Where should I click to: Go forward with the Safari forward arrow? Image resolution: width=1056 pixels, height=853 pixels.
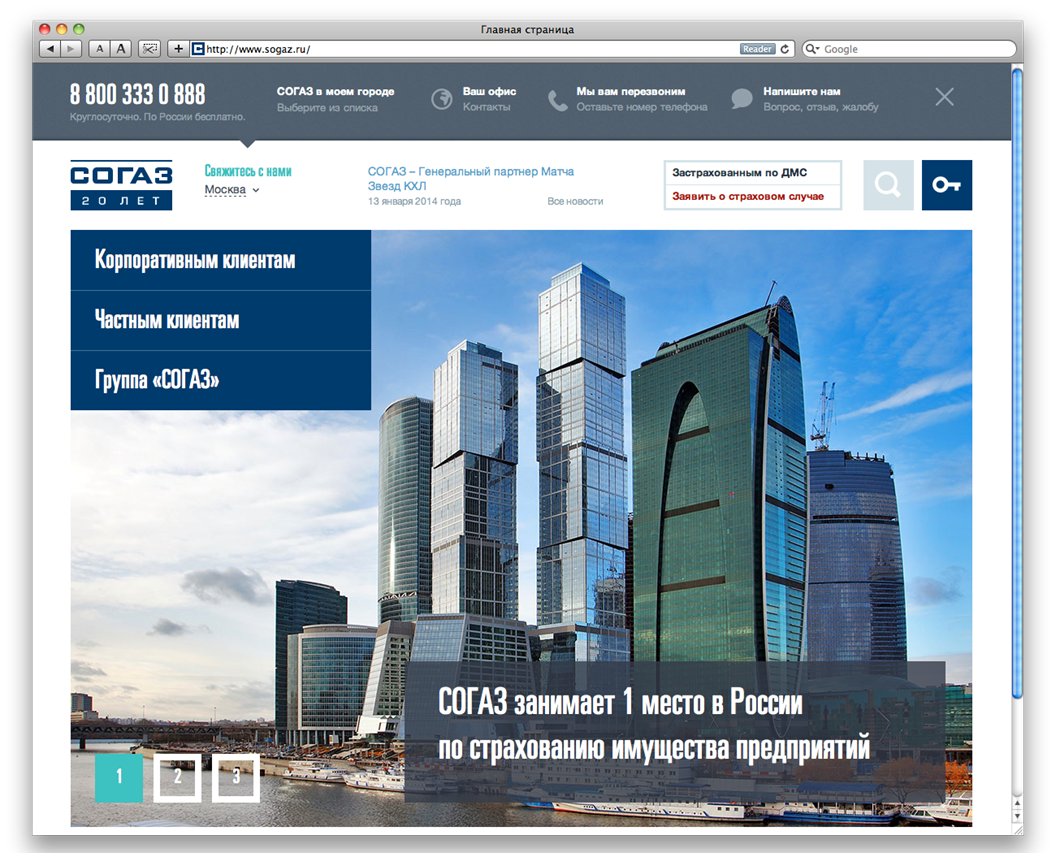[71, 48]
